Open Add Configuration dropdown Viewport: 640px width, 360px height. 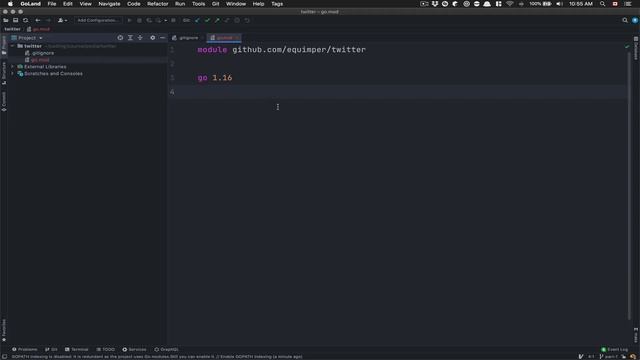98,20
